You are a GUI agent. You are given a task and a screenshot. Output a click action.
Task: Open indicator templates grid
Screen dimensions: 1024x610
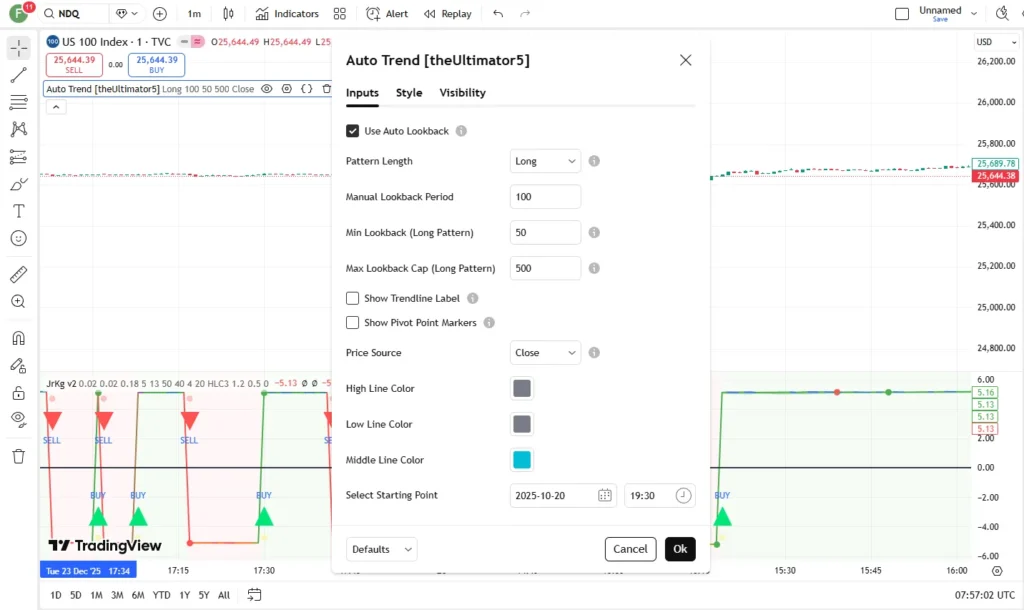coord(340,14)
